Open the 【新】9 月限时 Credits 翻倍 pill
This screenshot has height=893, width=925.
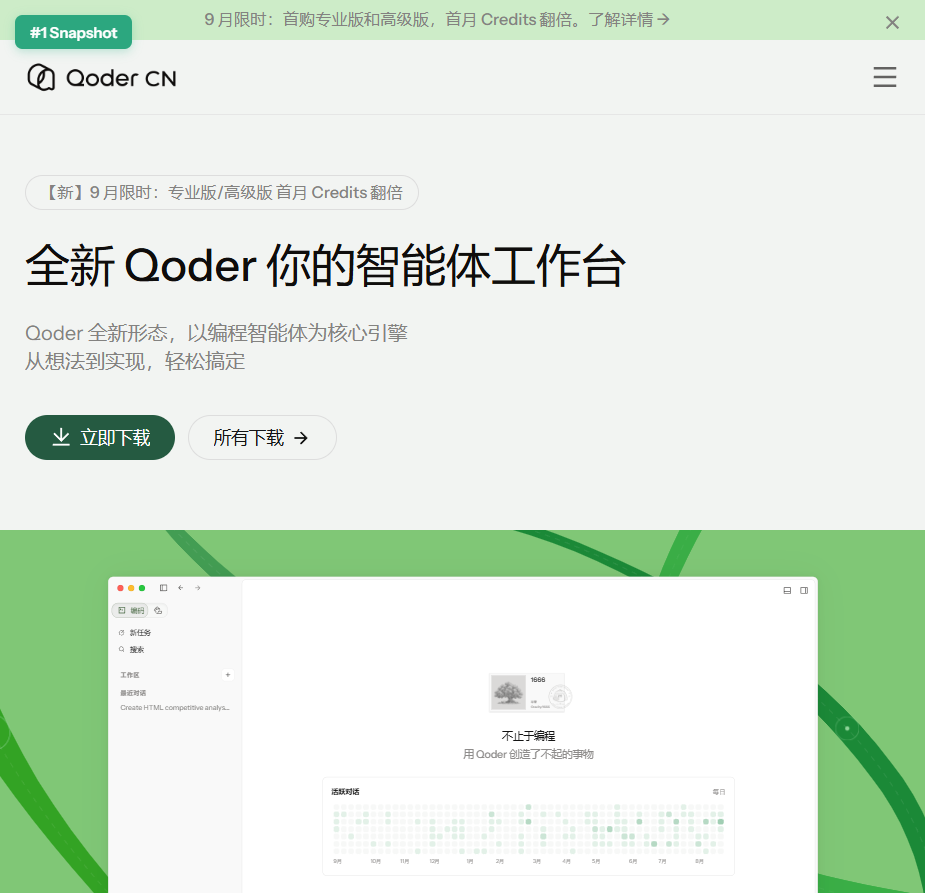(222, 192)
